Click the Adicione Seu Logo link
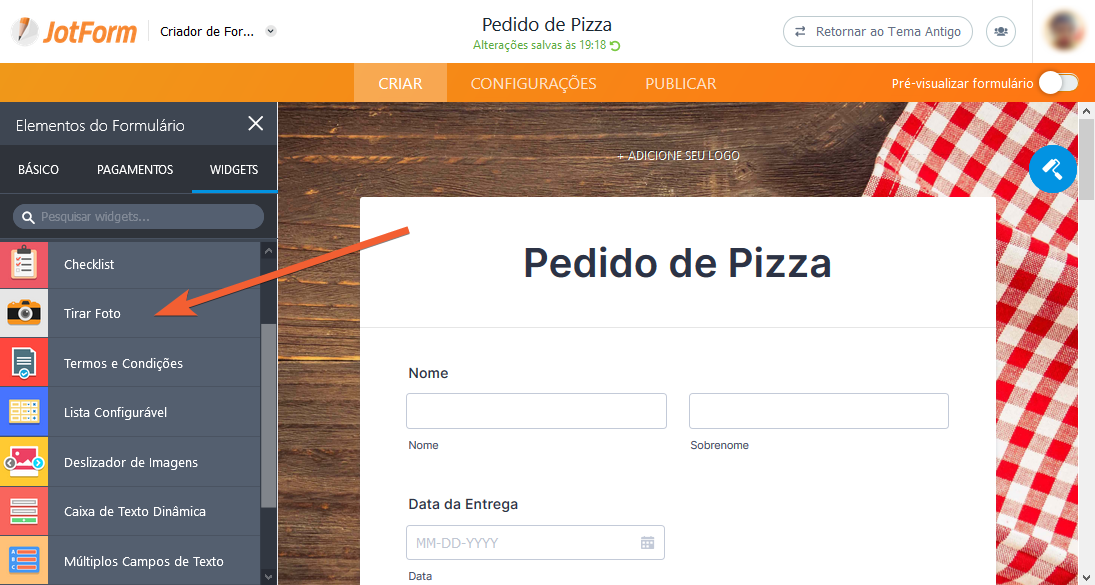Viewport: 1095px width, 585px height. 678,156
